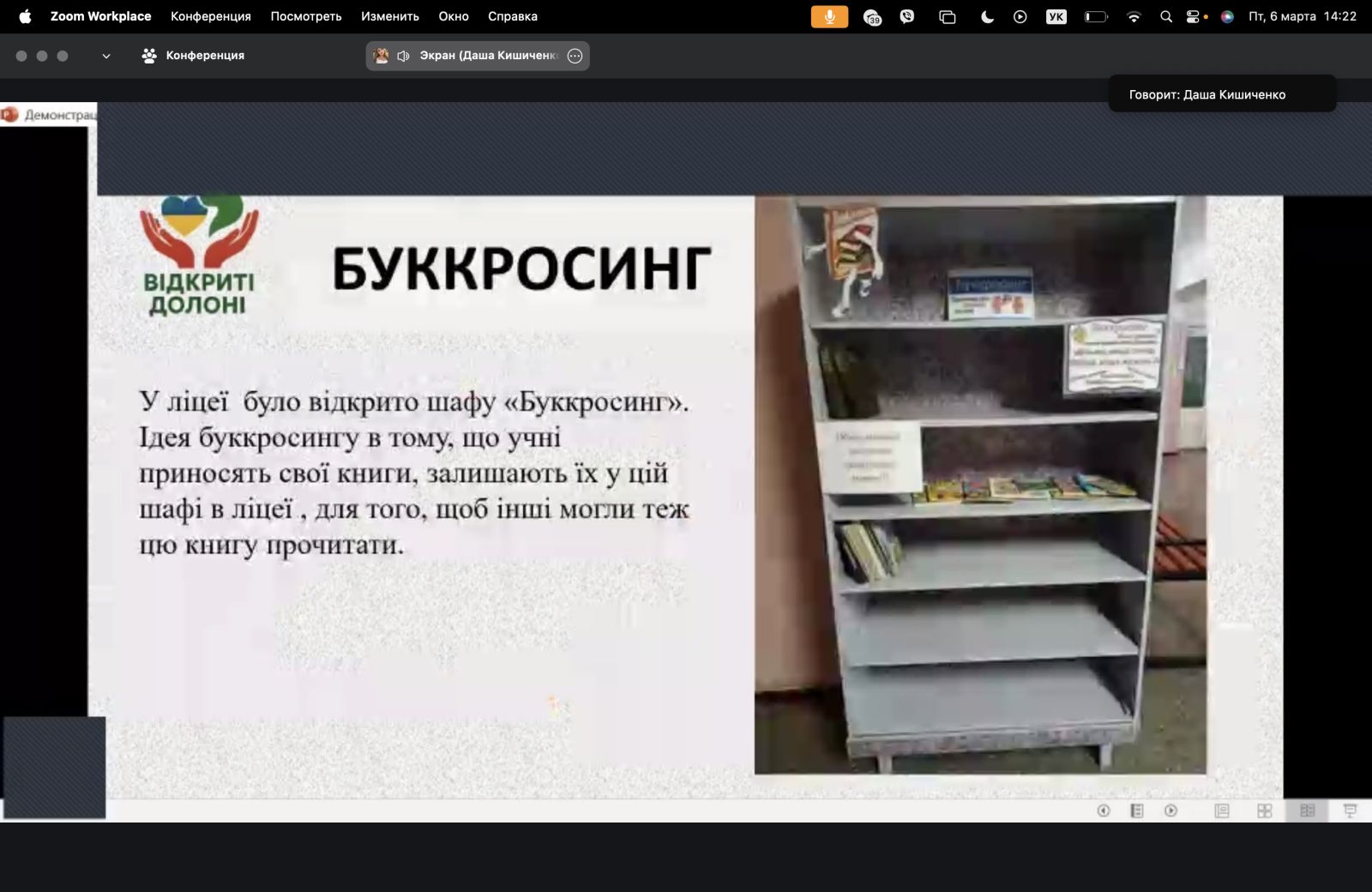The height and width of the screenshot is (892, 1372).
Task: Open the Конференция menu in menu bar
Action: [x=210, y=16]
